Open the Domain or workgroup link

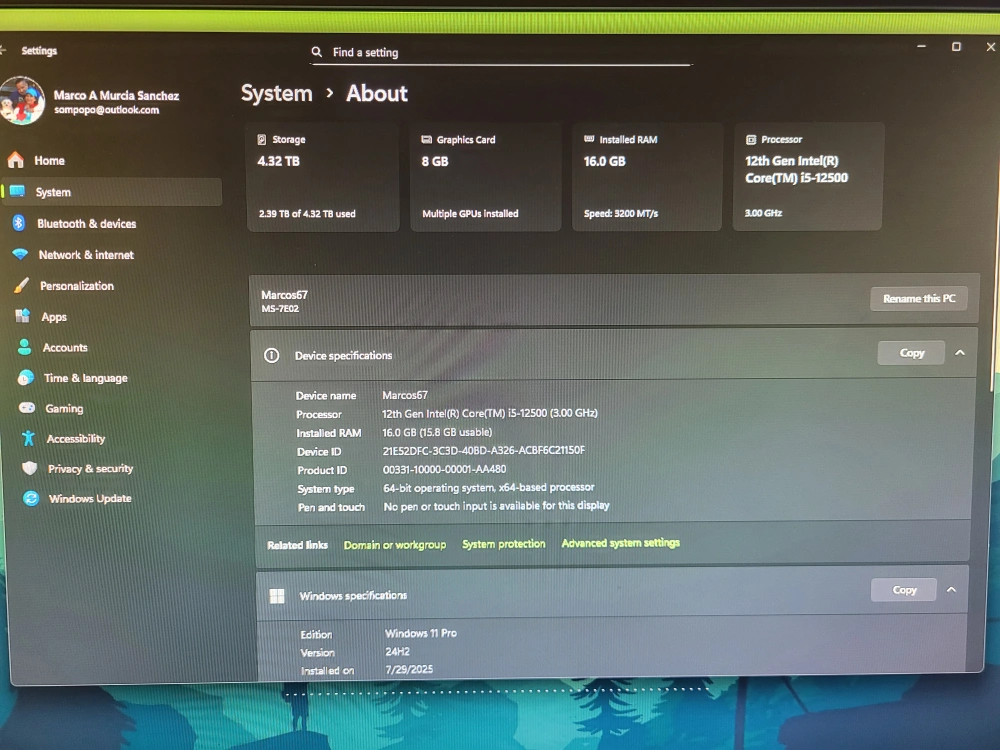[x=395, y=545]
